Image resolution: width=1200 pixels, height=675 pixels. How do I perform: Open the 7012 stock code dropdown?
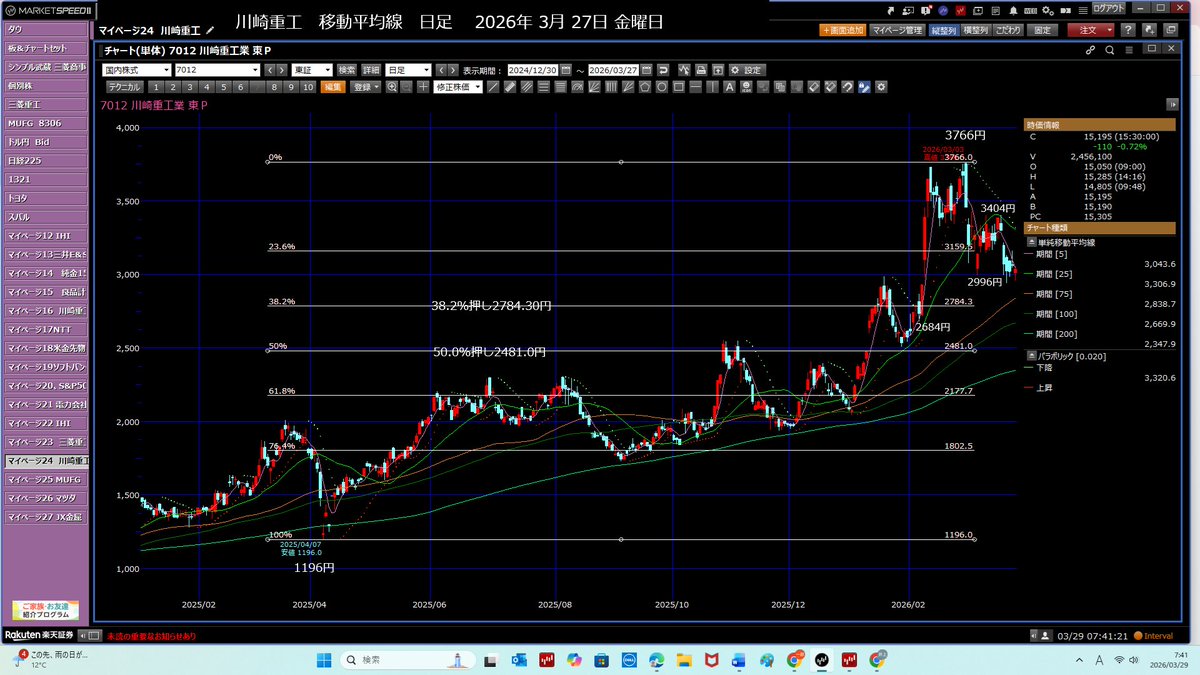click(x=216, y=70)
